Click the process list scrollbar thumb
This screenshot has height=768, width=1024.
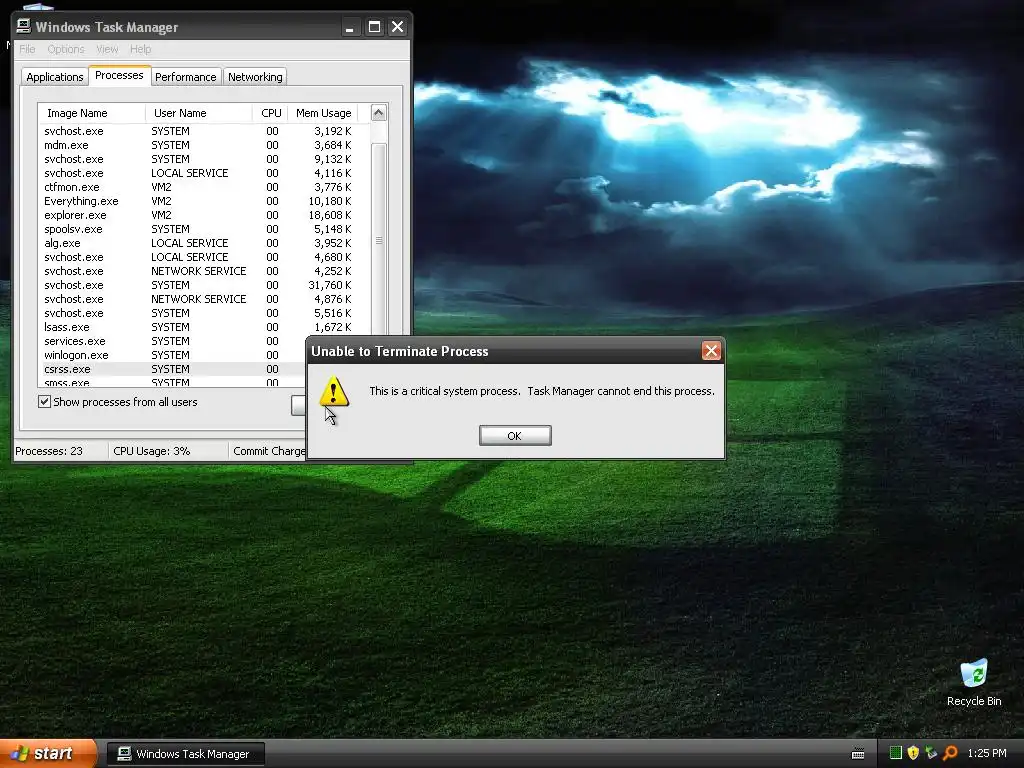tap(379, 240)
